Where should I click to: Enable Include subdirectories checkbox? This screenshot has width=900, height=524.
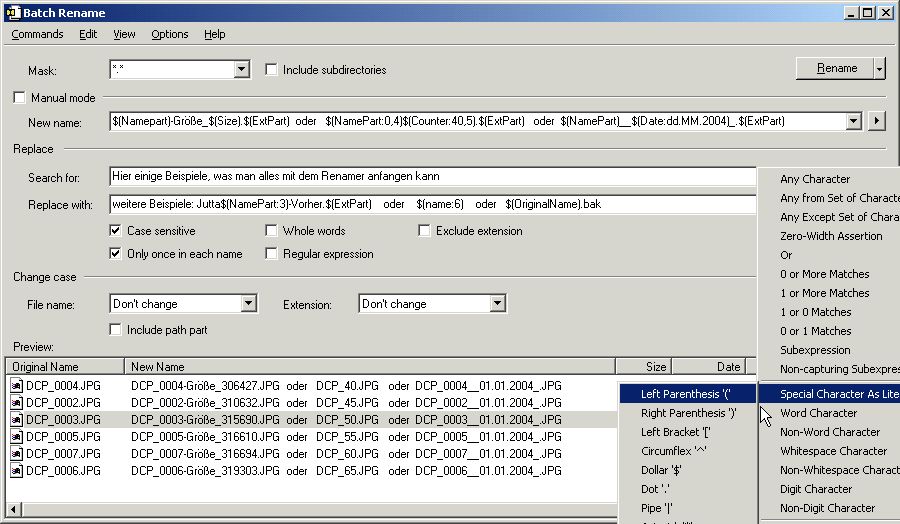point(271,69)
